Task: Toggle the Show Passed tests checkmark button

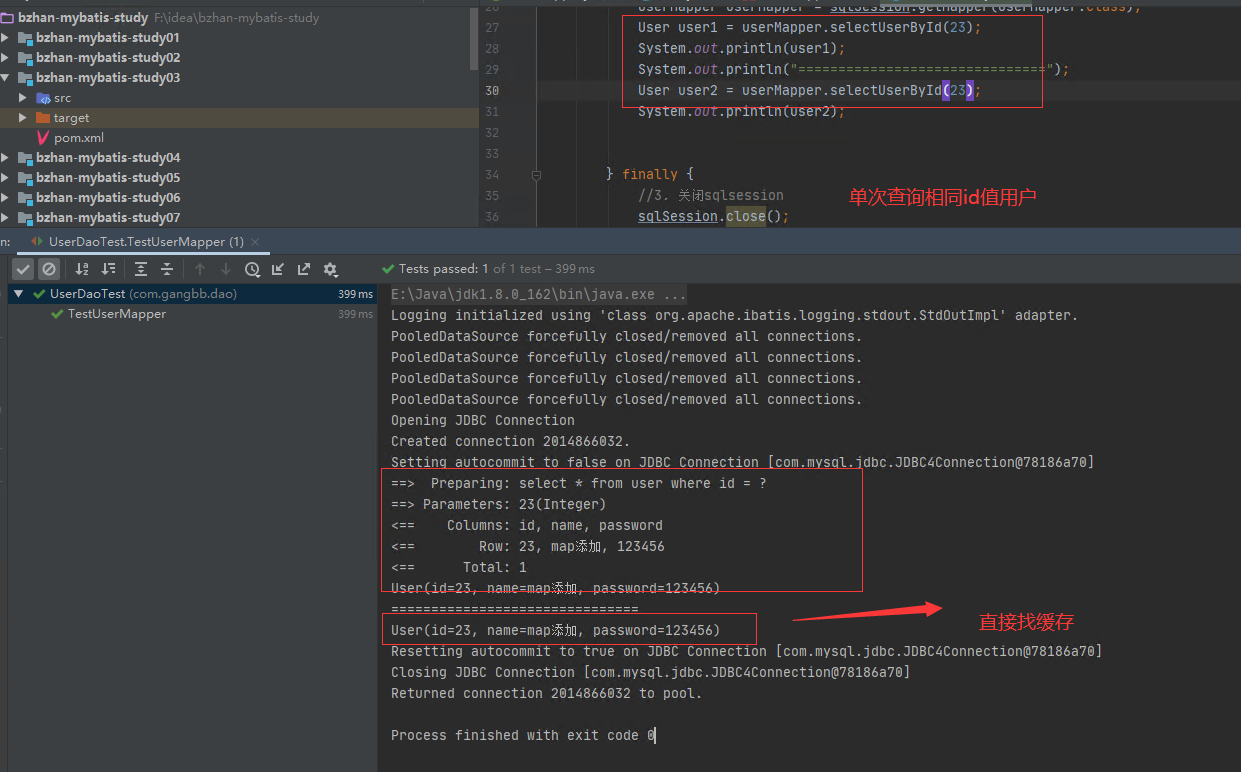Action: click(23, 269)
